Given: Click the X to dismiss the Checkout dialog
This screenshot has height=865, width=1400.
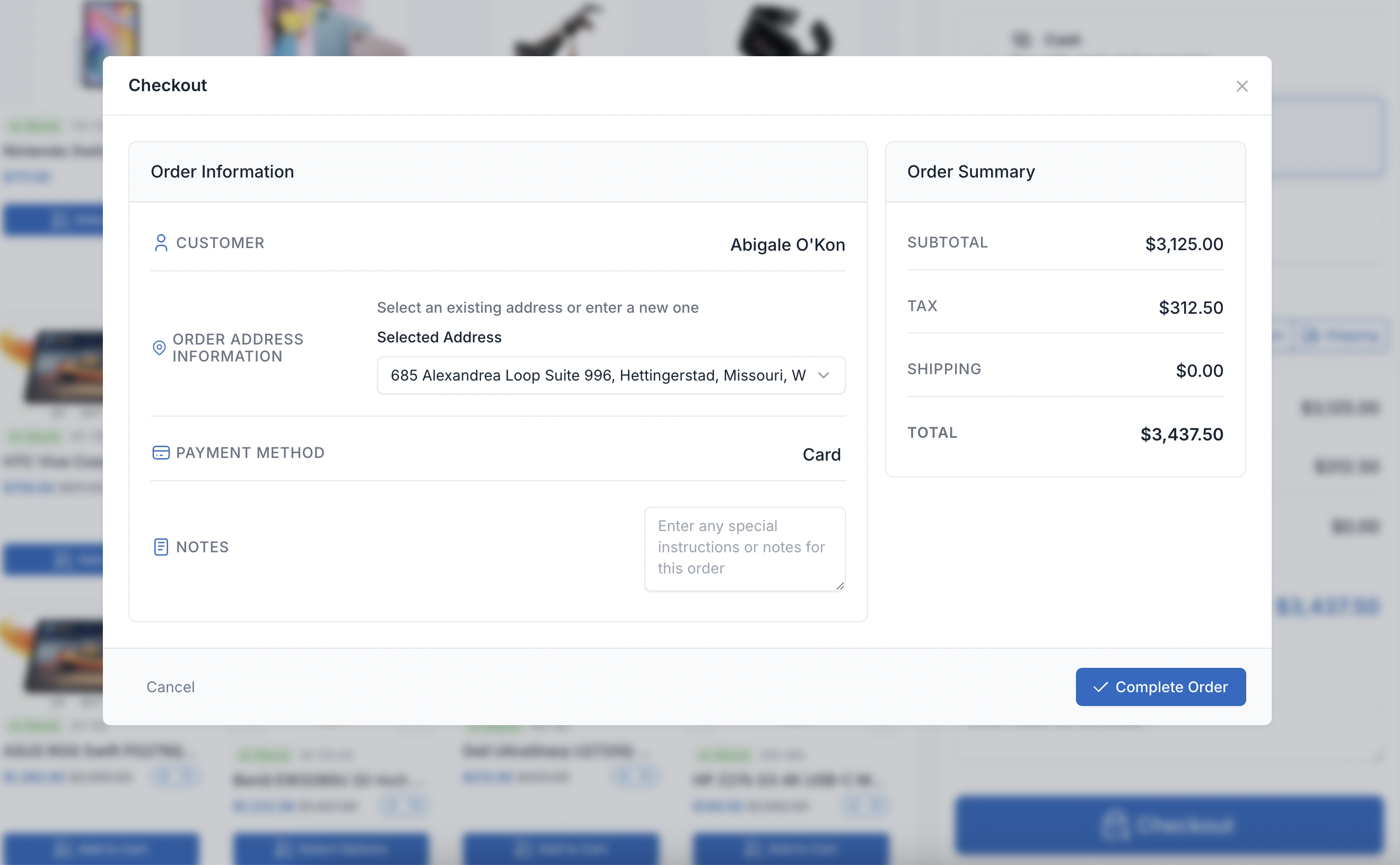Looking at the screenshot, I should pos(1242,86).
